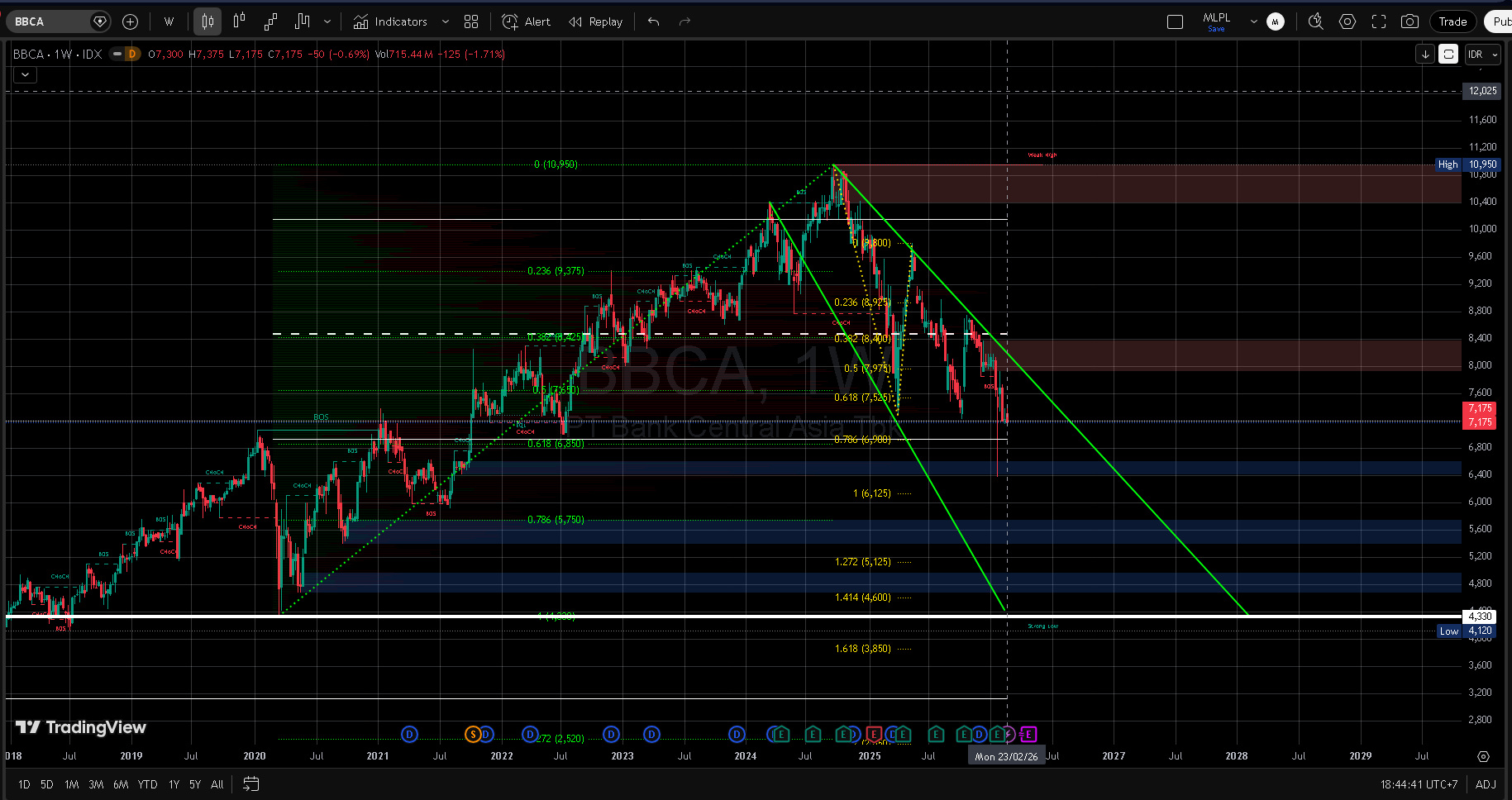Screen dimensions: 1512x800
Task: Click the orange S split marker
Action: point(473,734)
